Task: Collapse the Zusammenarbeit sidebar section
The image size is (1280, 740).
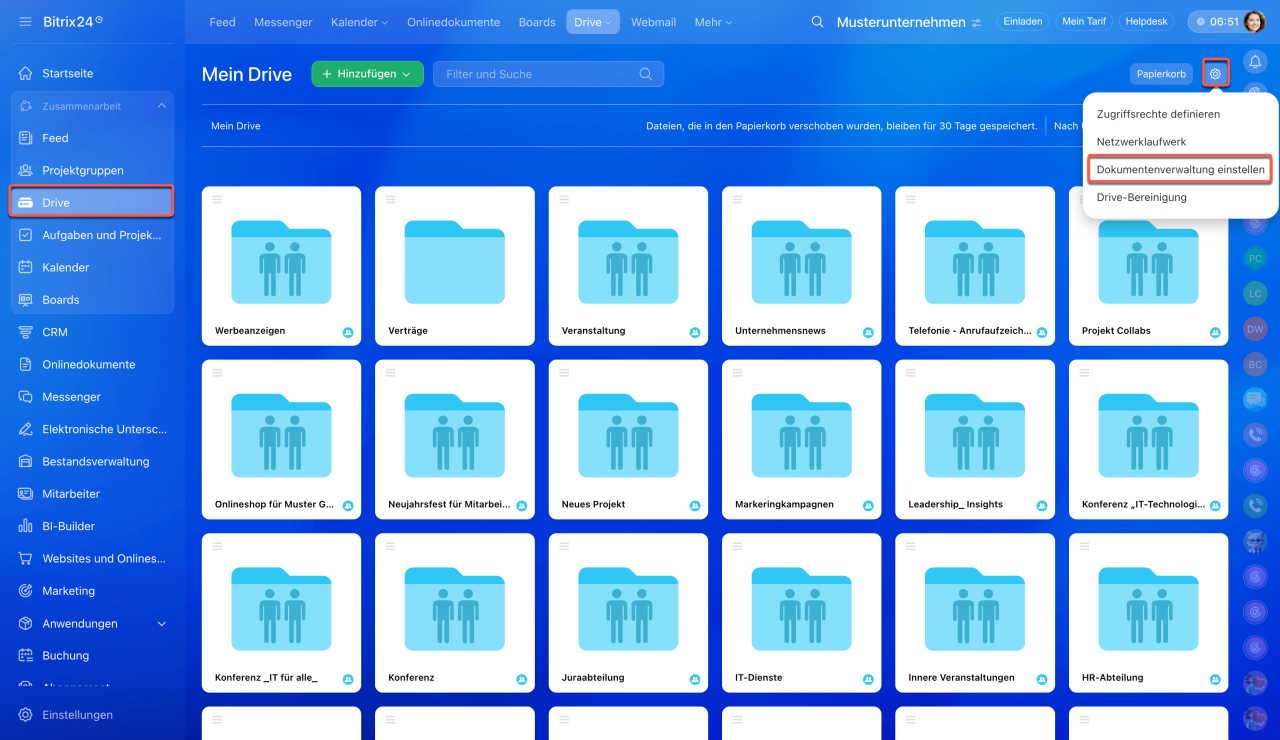Action: point(161,106)
